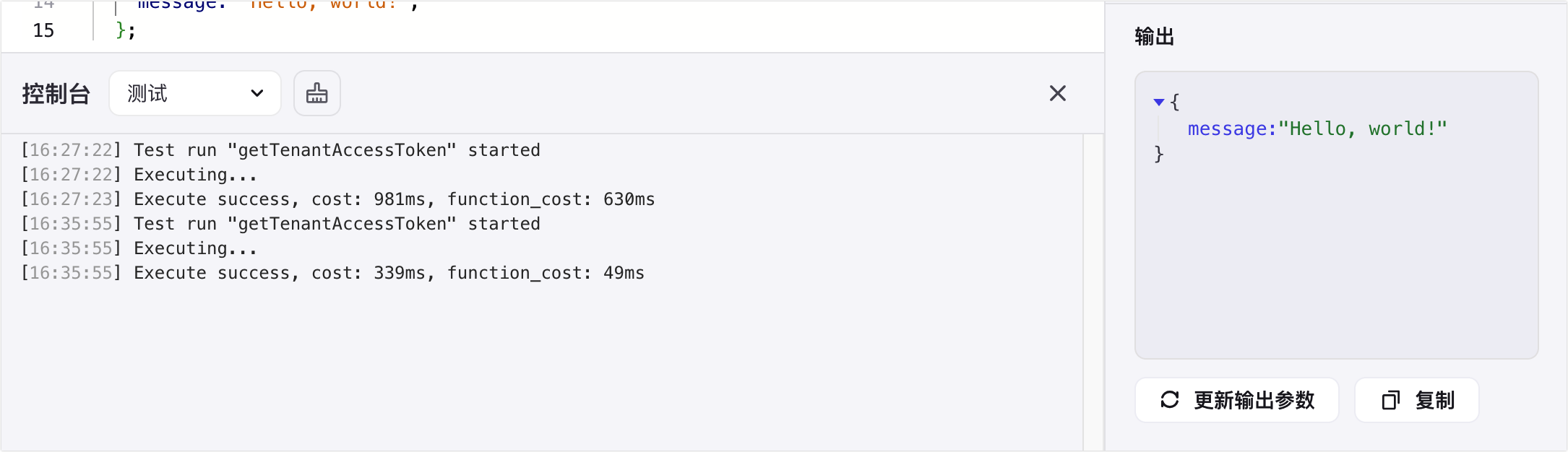Screen dimensions: 1568x452
Task: Click the 输出 panel heading
Action: [x=1154, y=37]
